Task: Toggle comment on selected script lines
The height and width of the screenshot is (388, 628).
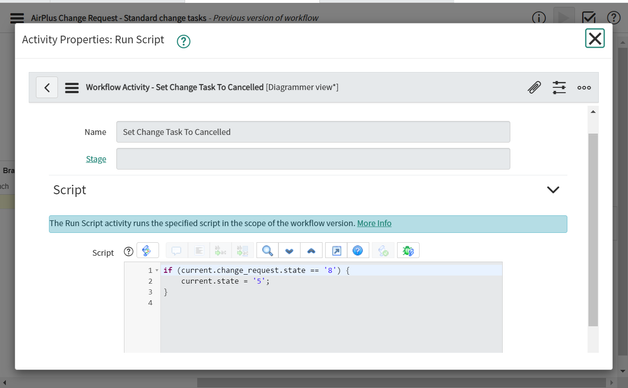Action: click(x=176, y=251)
